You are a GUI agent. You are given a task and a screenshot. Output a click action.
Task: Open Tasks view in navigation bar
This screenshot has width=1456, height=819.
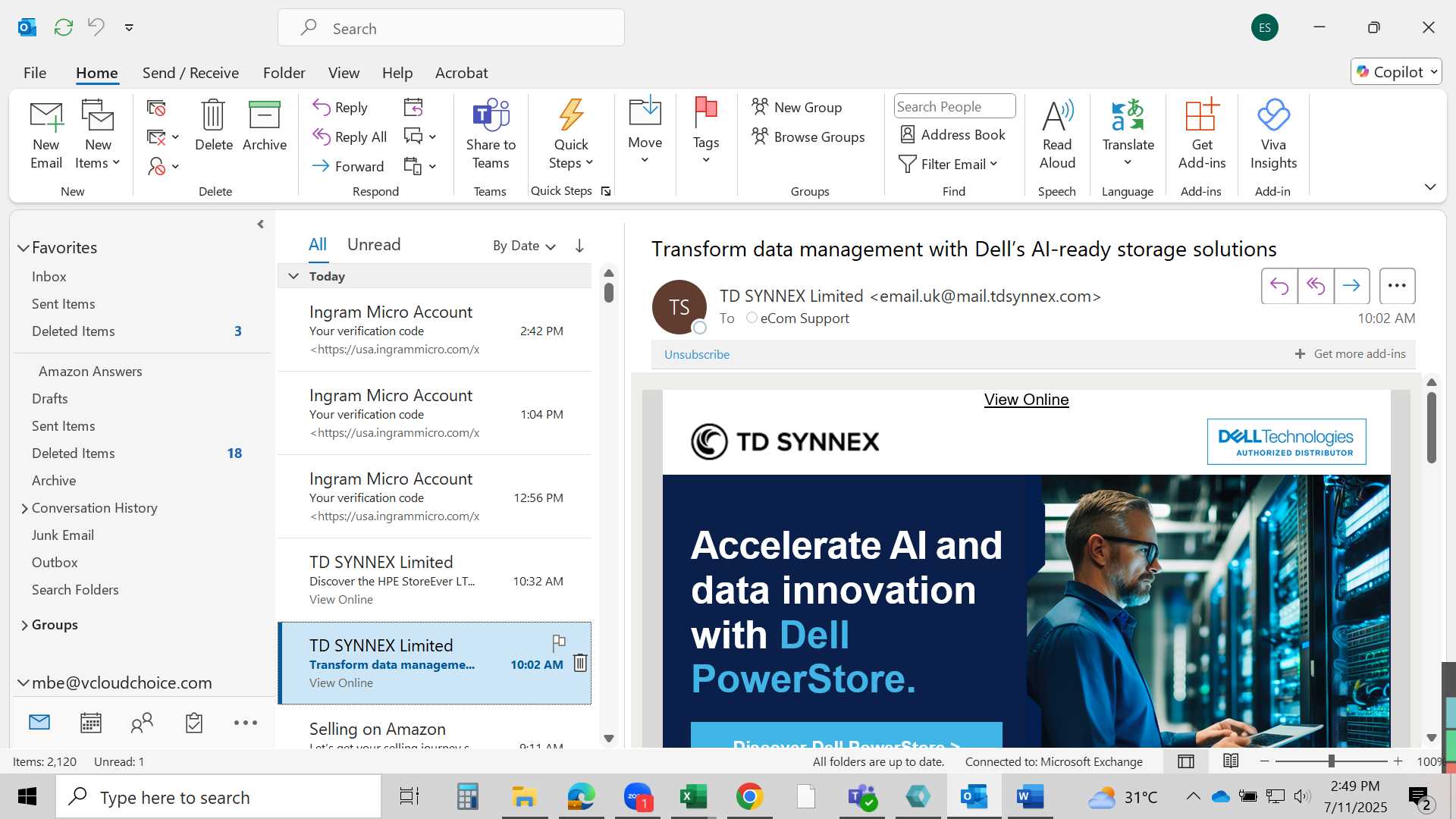[x=194, y=723]
